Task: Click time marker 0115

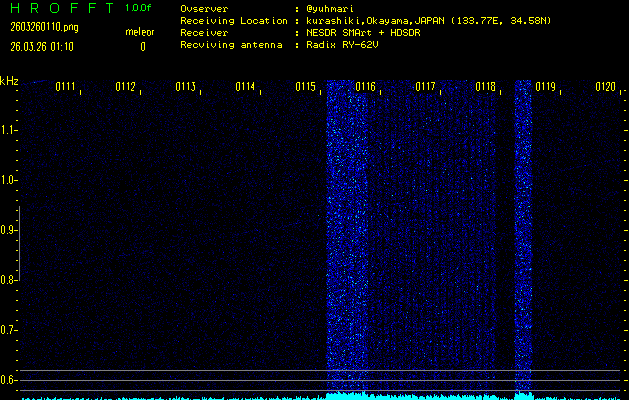Action: coord(305,87)
